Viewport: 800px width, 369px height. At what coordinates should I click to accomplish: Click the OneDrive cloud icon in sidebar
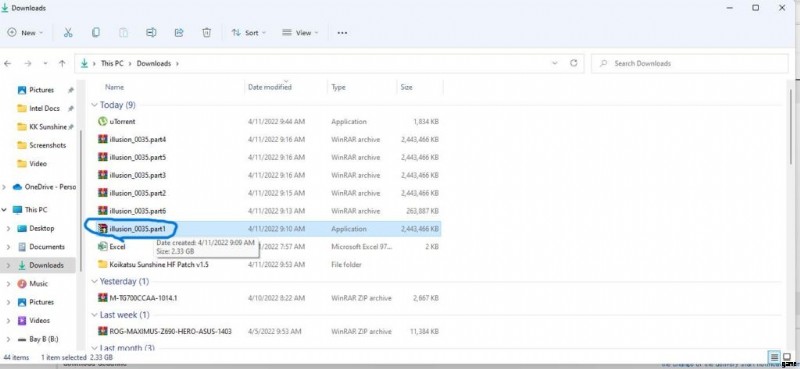(x=17, y=187)
